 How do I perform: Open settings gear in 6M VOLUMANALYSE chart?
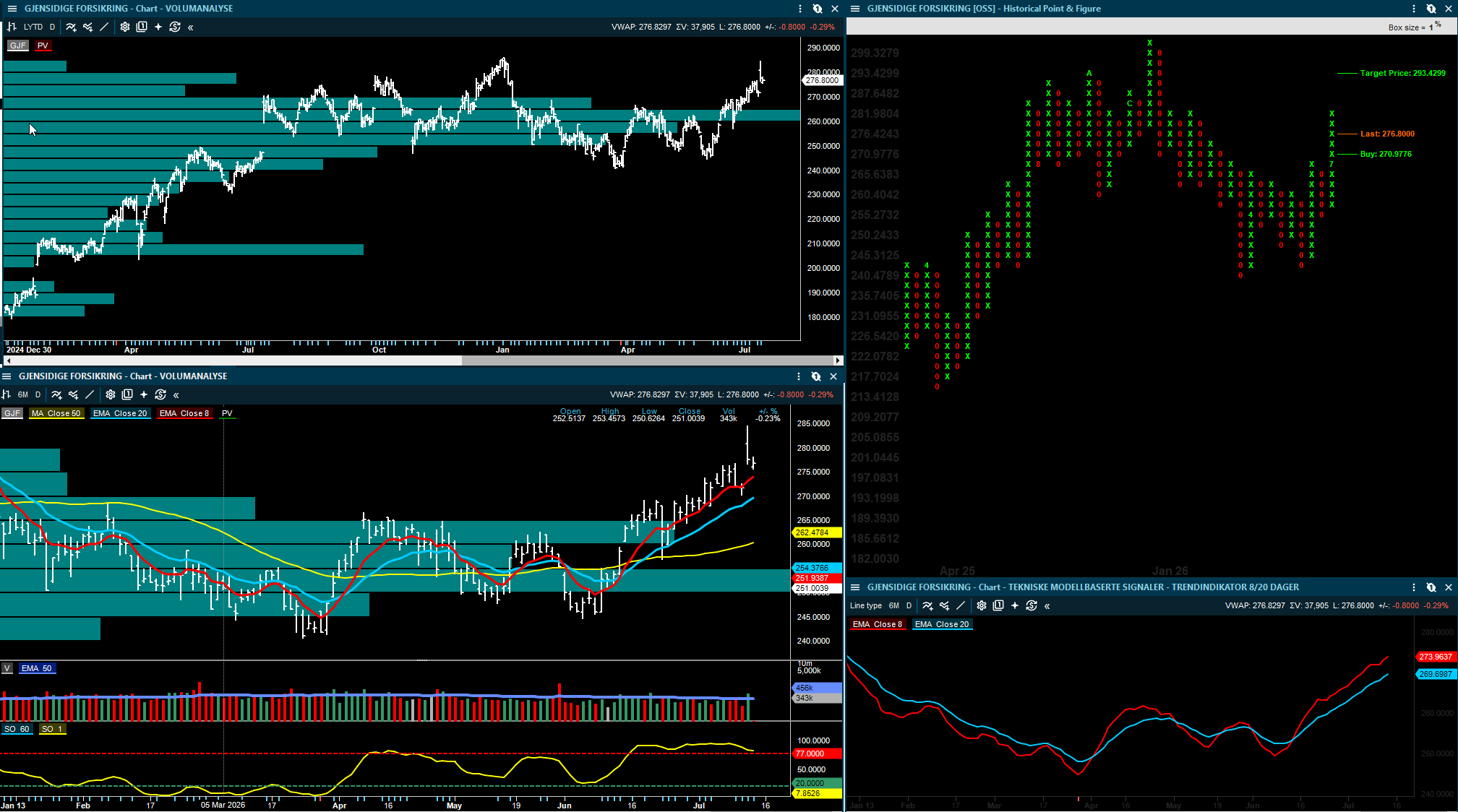point(111,394)
